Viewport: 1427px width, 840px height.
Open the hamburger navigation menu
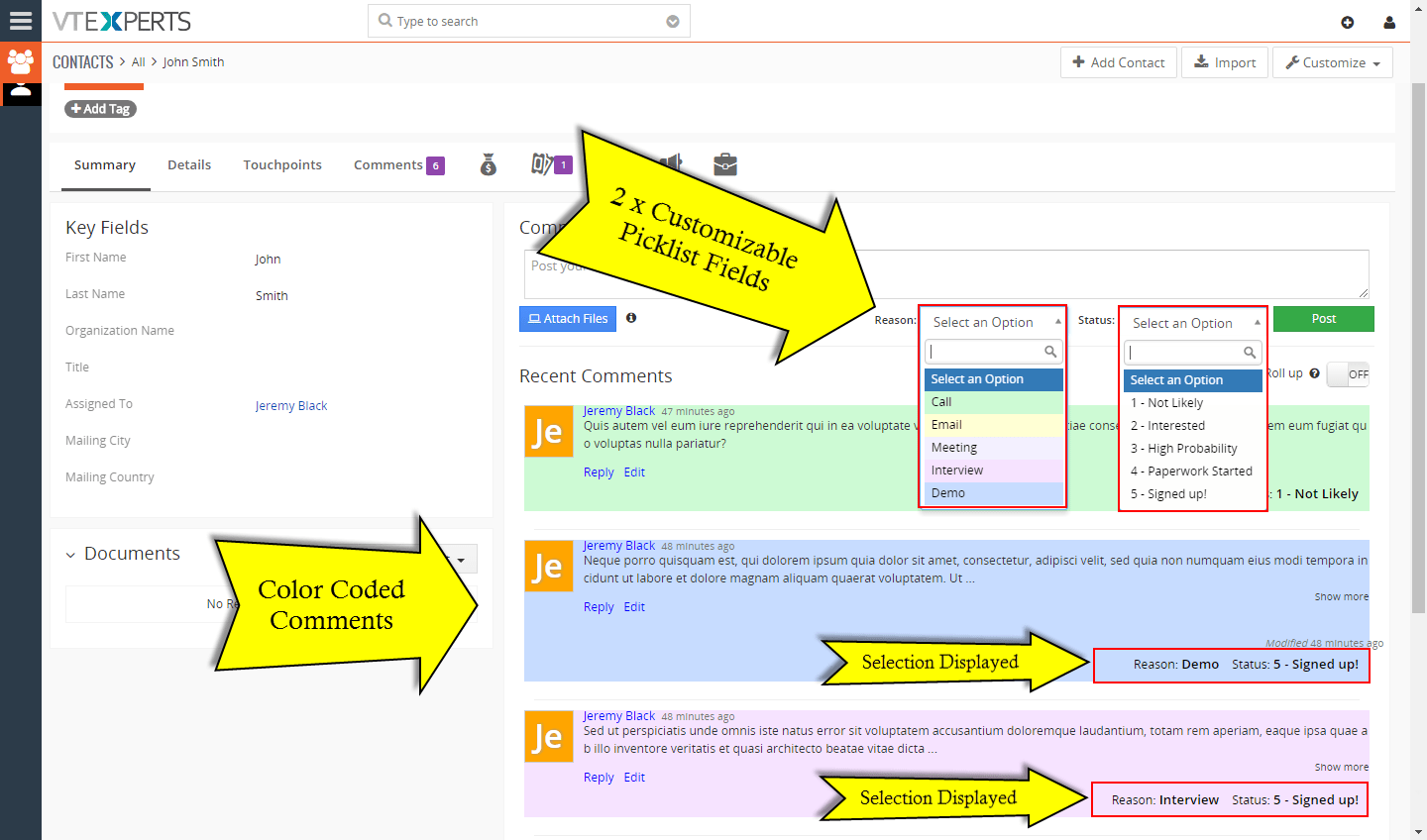[x=21, y=21]
